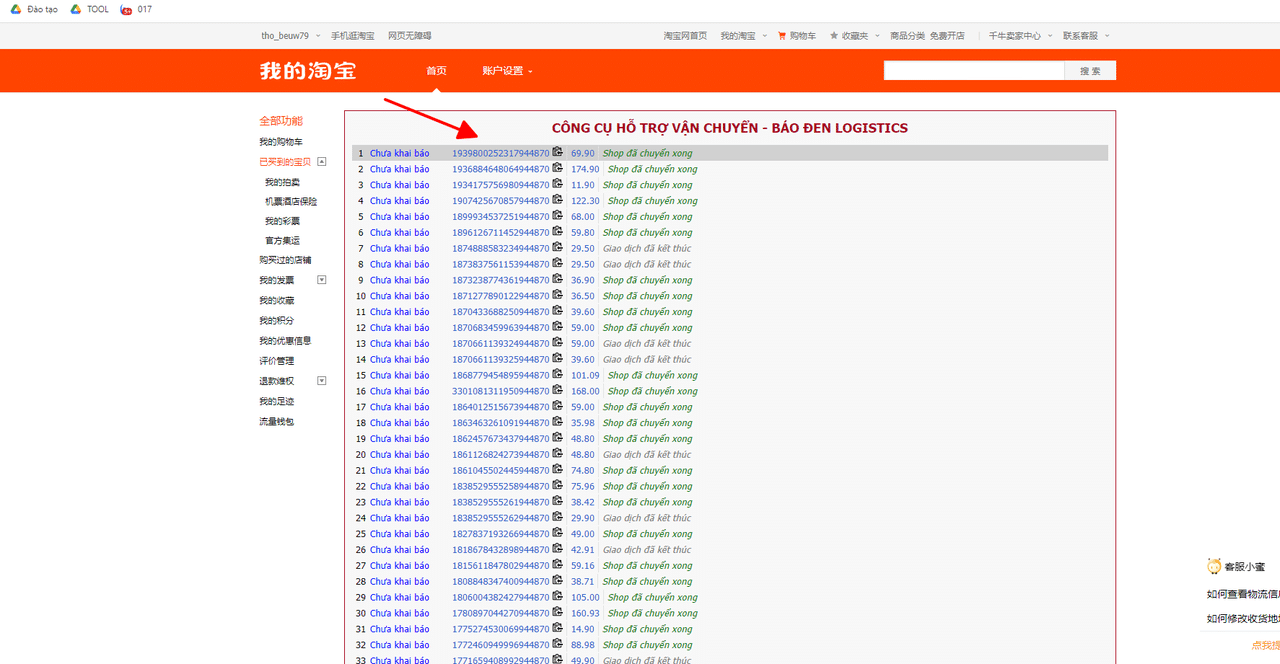This screenshot has width=1280, height=664.
Task: Open 我的购物车 in the sidebar
Action: 281,142
